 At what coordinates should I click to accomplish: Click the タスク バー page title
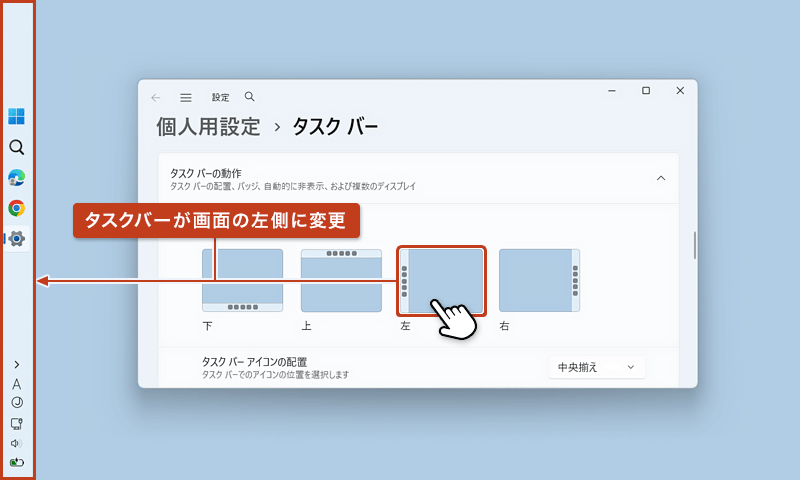(335, 127)
